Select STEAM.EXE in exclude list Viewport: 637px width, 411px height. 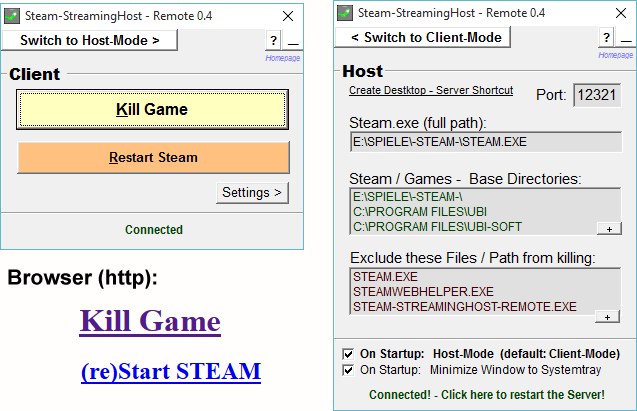385,277
